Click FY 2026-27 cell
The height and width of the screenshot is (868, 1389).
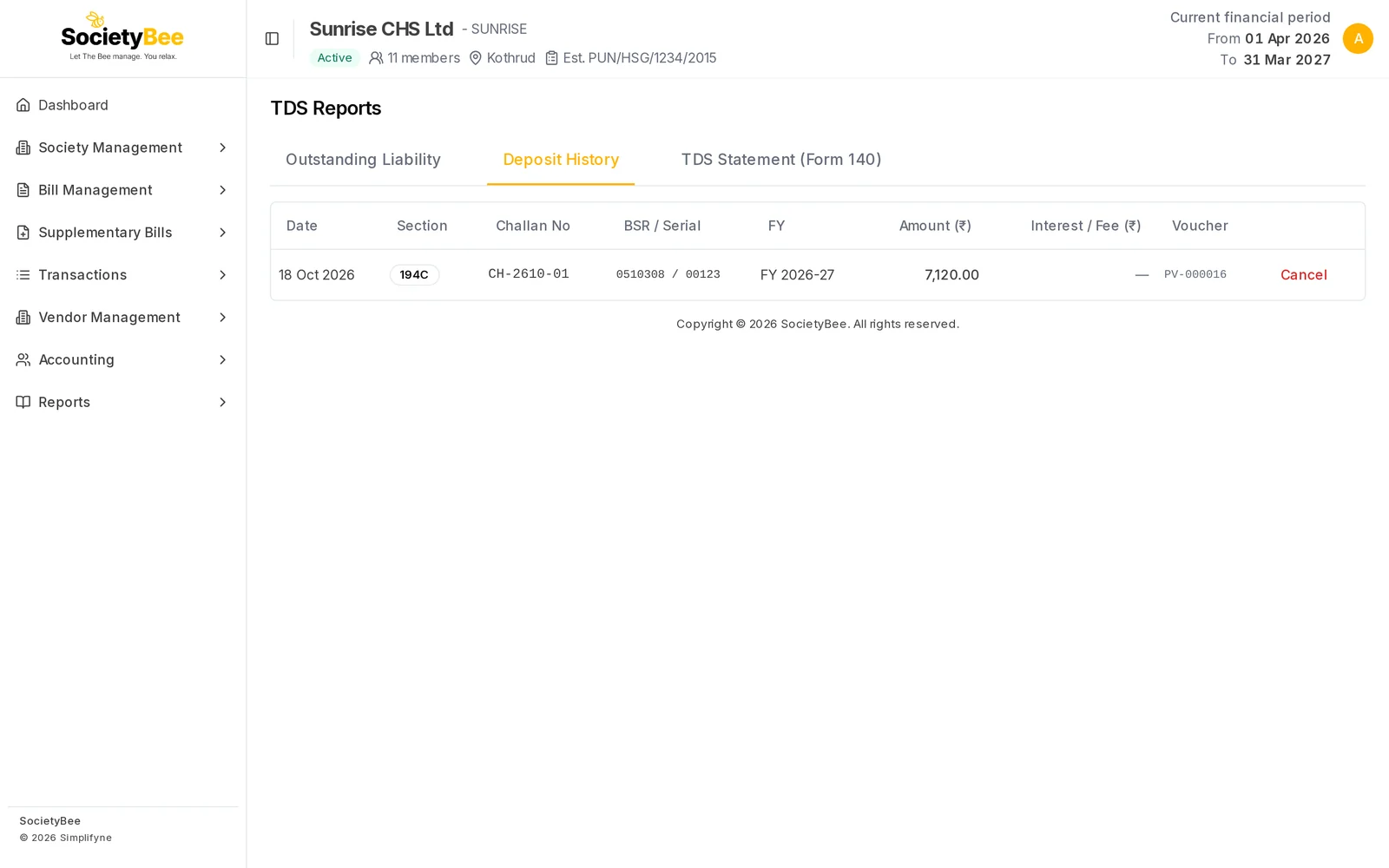797,275
